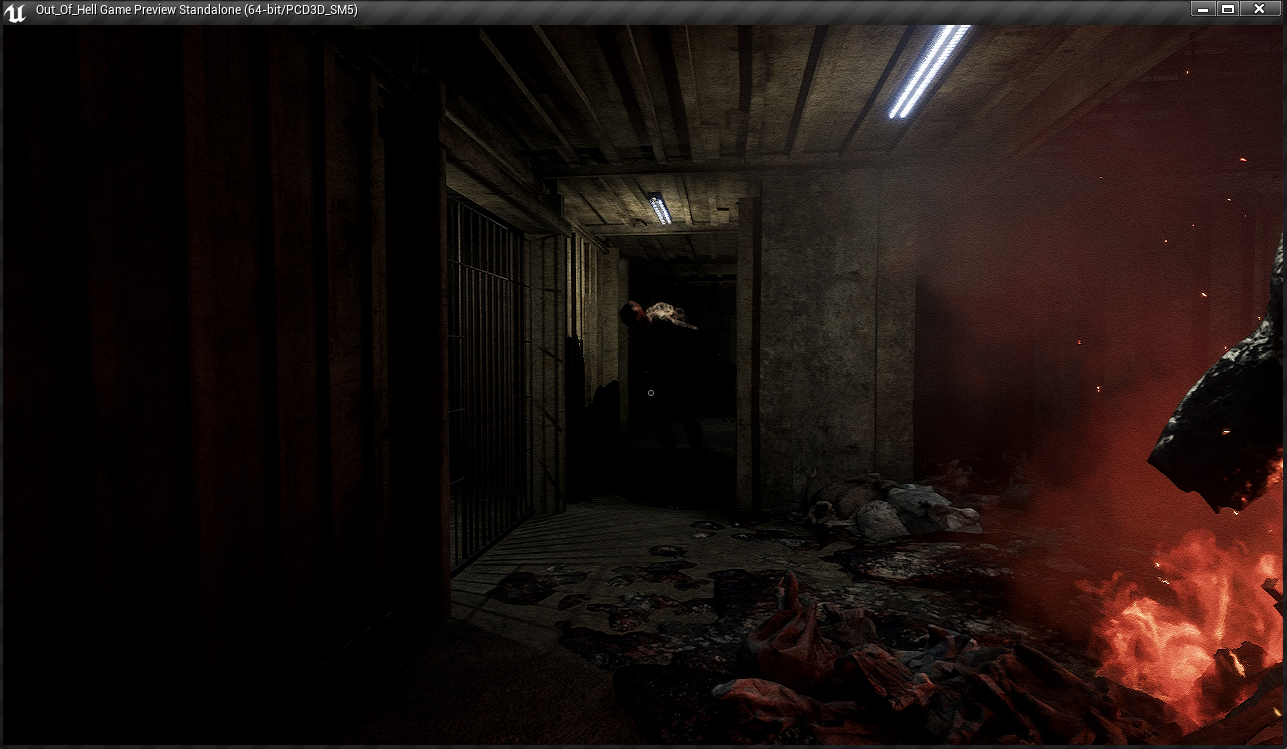Maximize the game preview window

[1229, 9]
